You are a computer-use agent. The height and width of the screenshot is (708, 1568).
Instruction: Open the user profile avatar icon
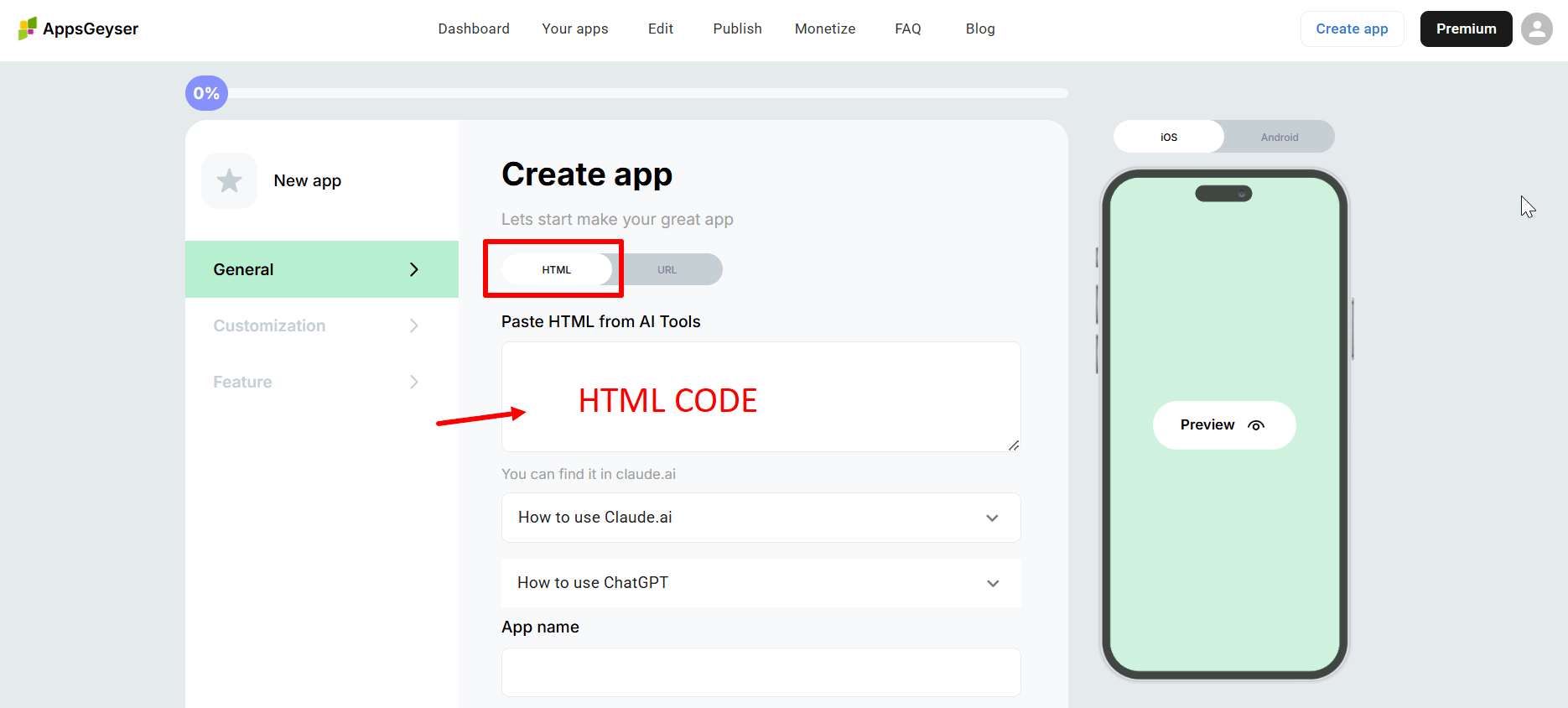coord(1536,29)
